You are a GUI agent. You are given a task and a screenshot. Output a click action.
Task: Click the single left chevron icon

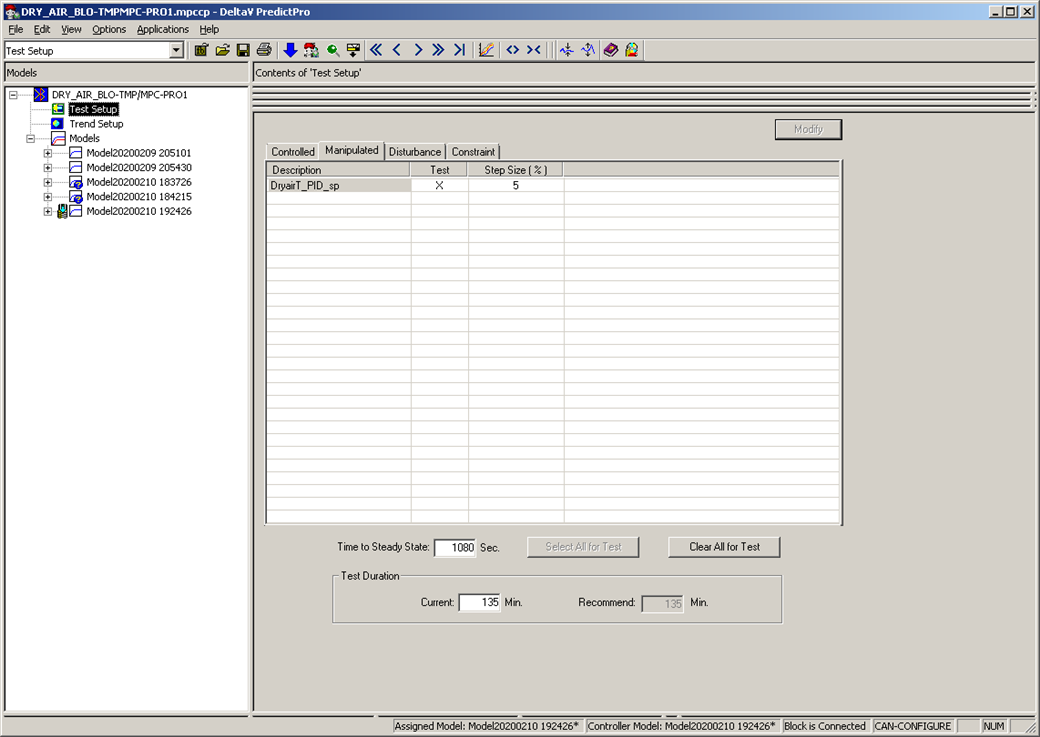[x=397, y=50]
